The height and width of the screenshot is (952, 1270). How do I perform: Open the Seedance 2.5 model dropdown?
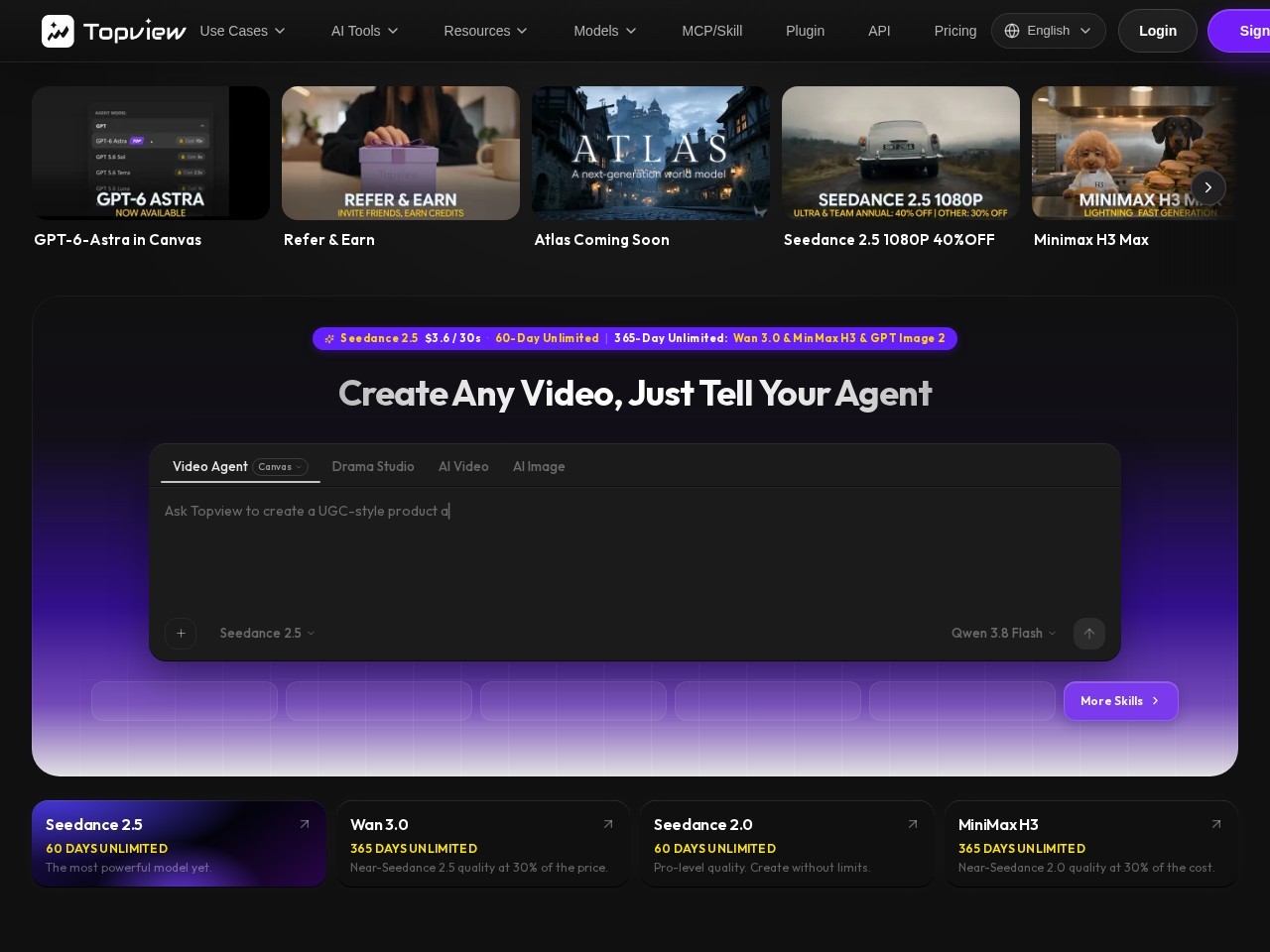tap(267, 633)
